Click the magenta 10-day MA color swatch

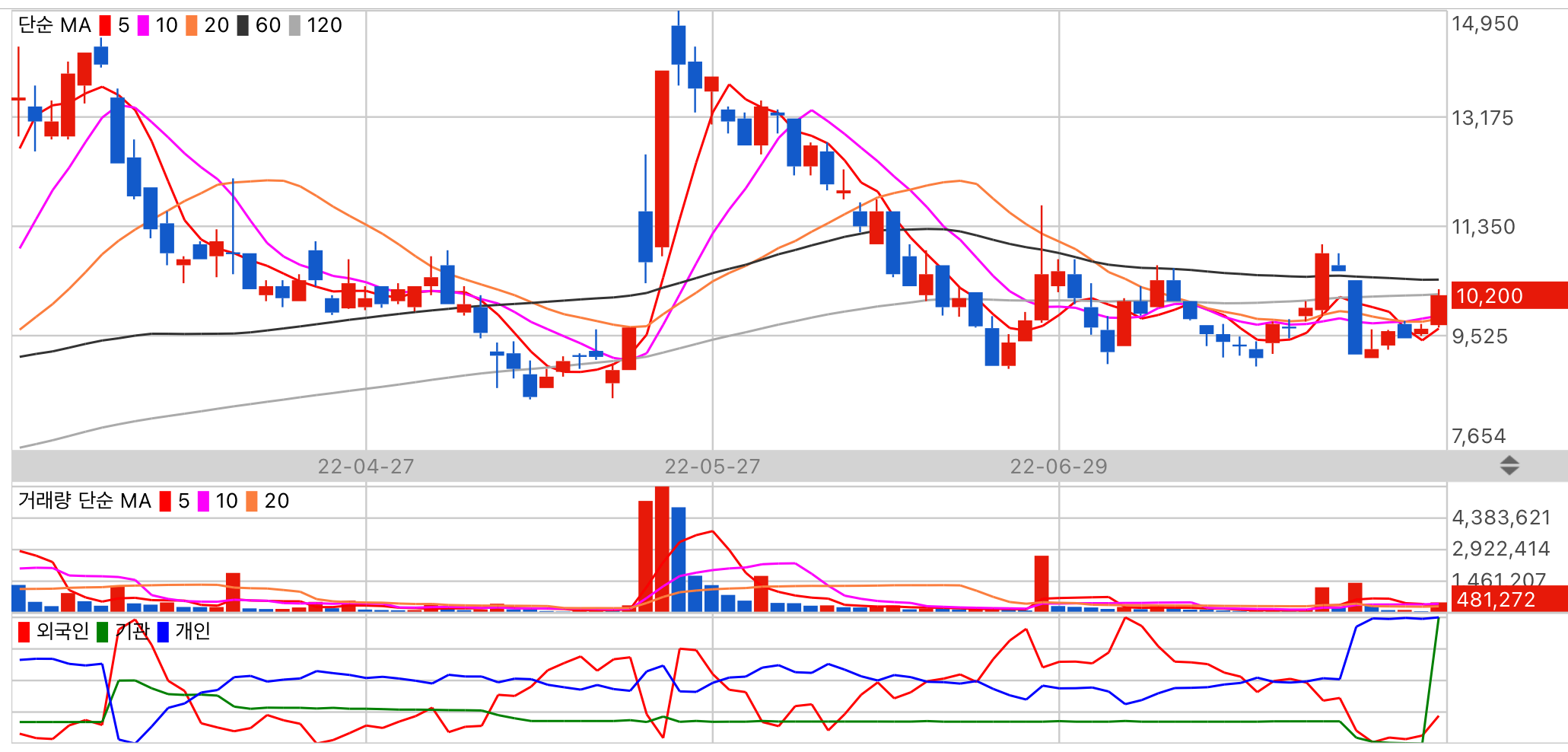(143, 26)
